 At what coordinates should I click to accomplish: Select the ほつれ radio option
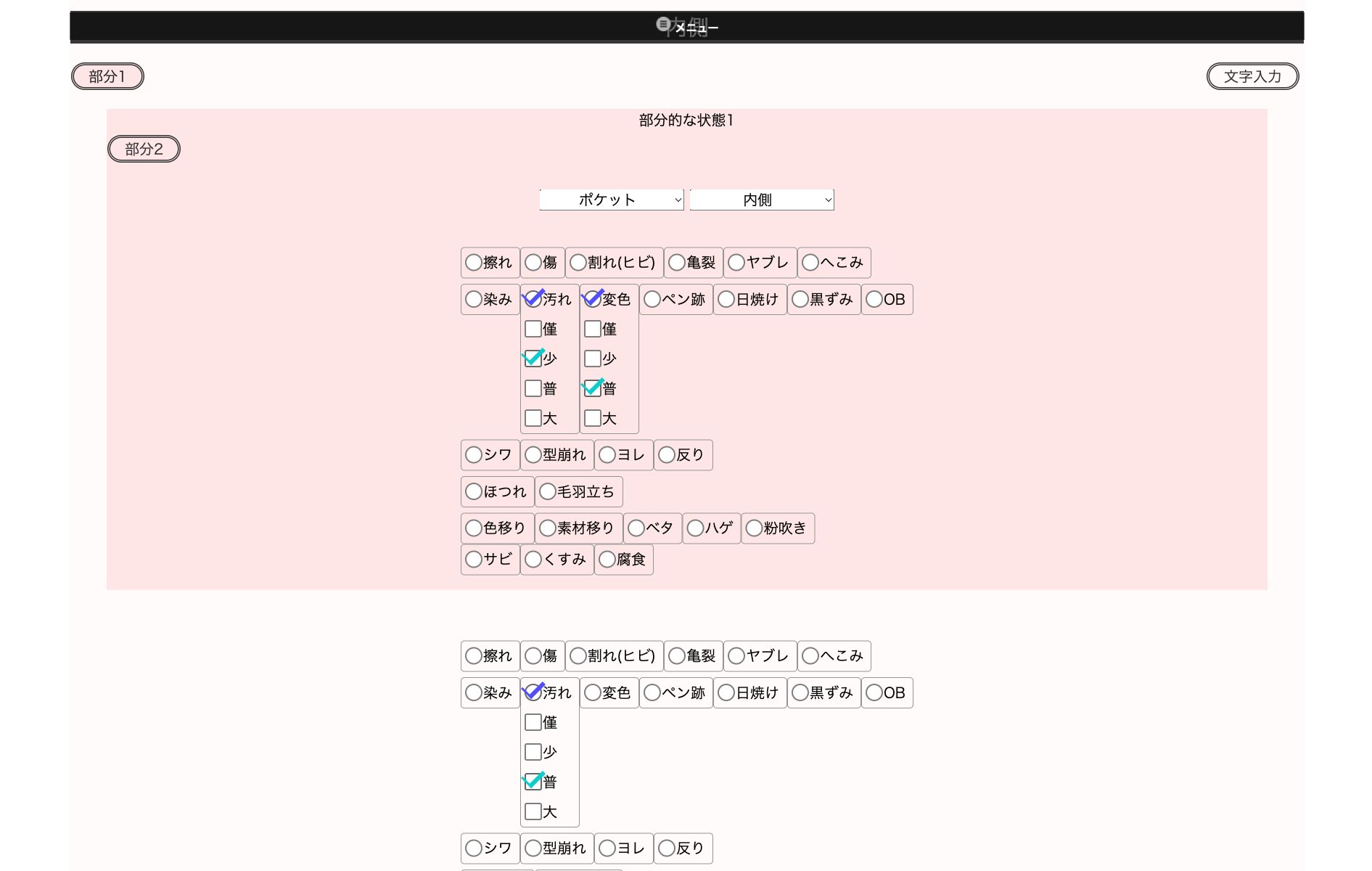[474, 491]
